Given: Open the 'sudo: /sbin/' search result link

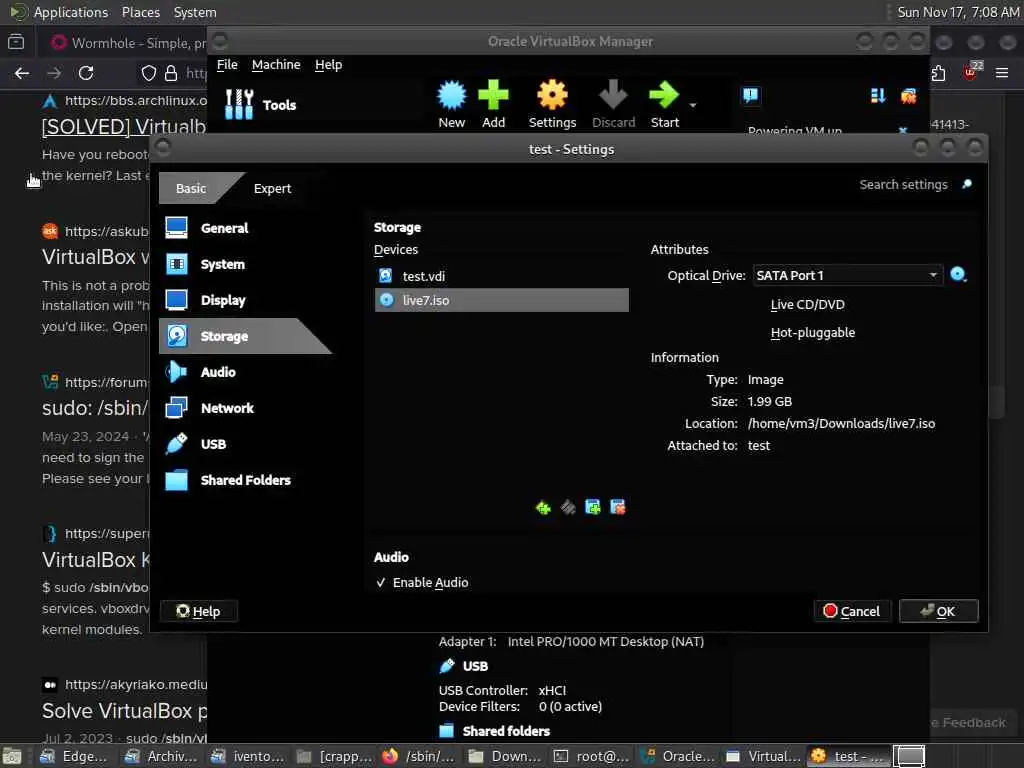Looking at the screenshot, I should (x=95, y=408).
